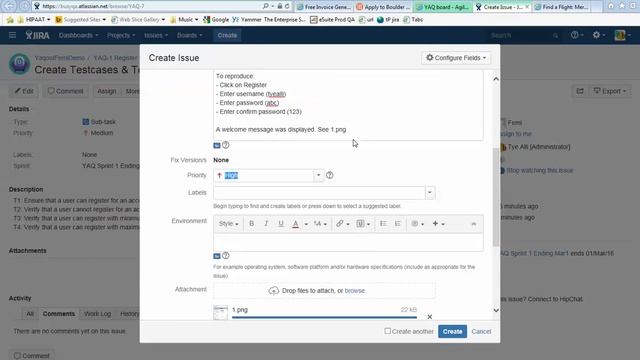Open text color dropdown arrow
Image resolution: width=640 pixels, height=360 pixels.
click(x=306, y=224)
